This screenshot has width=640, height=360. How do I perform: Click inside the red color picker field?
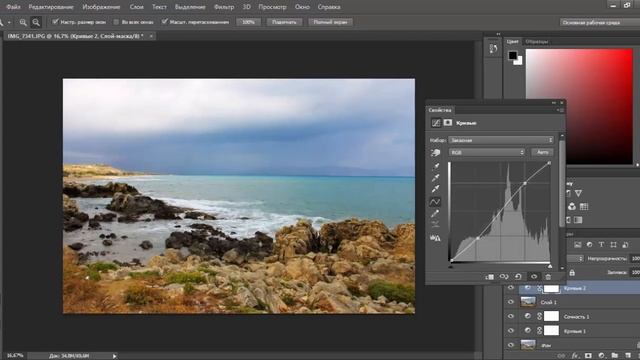579,107
